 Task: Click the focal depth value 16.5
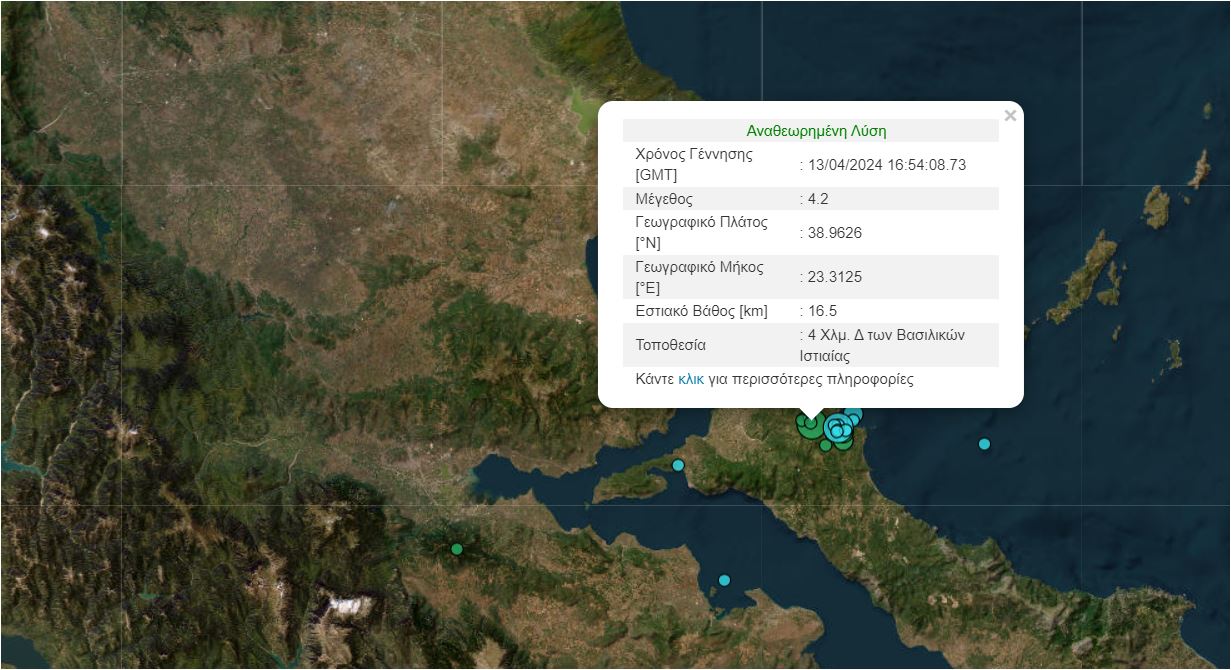click(822, 311)
